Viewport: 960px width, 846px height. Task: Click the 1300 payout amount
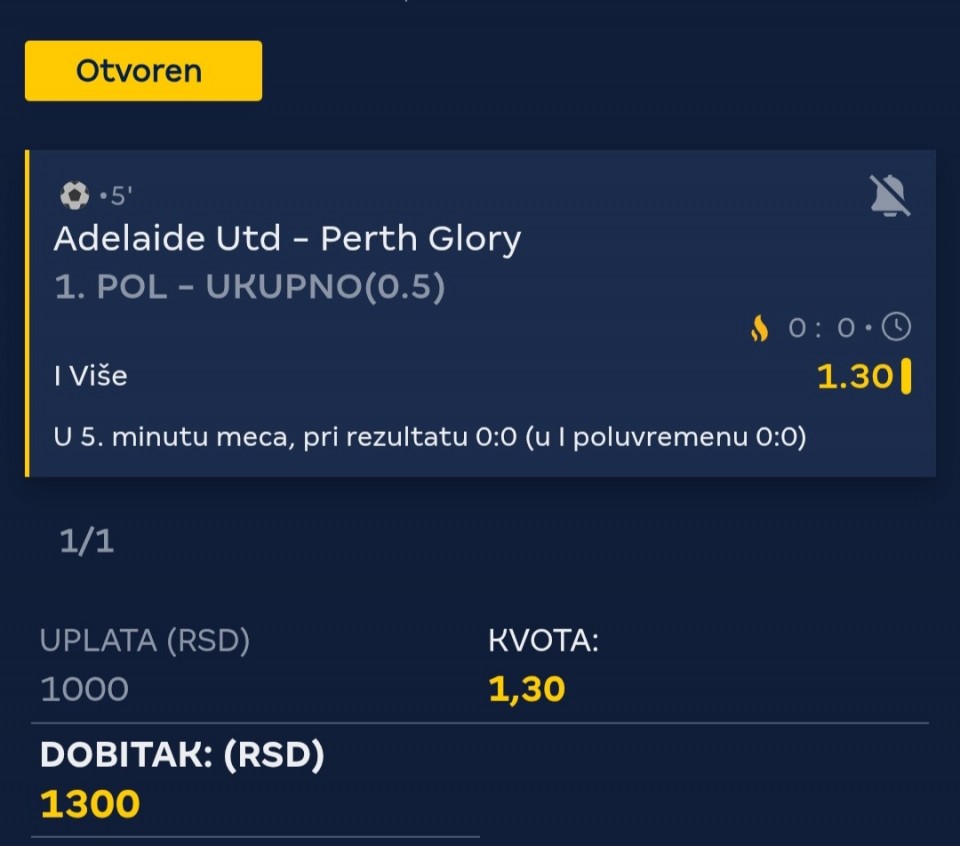[x=90, y=804]
